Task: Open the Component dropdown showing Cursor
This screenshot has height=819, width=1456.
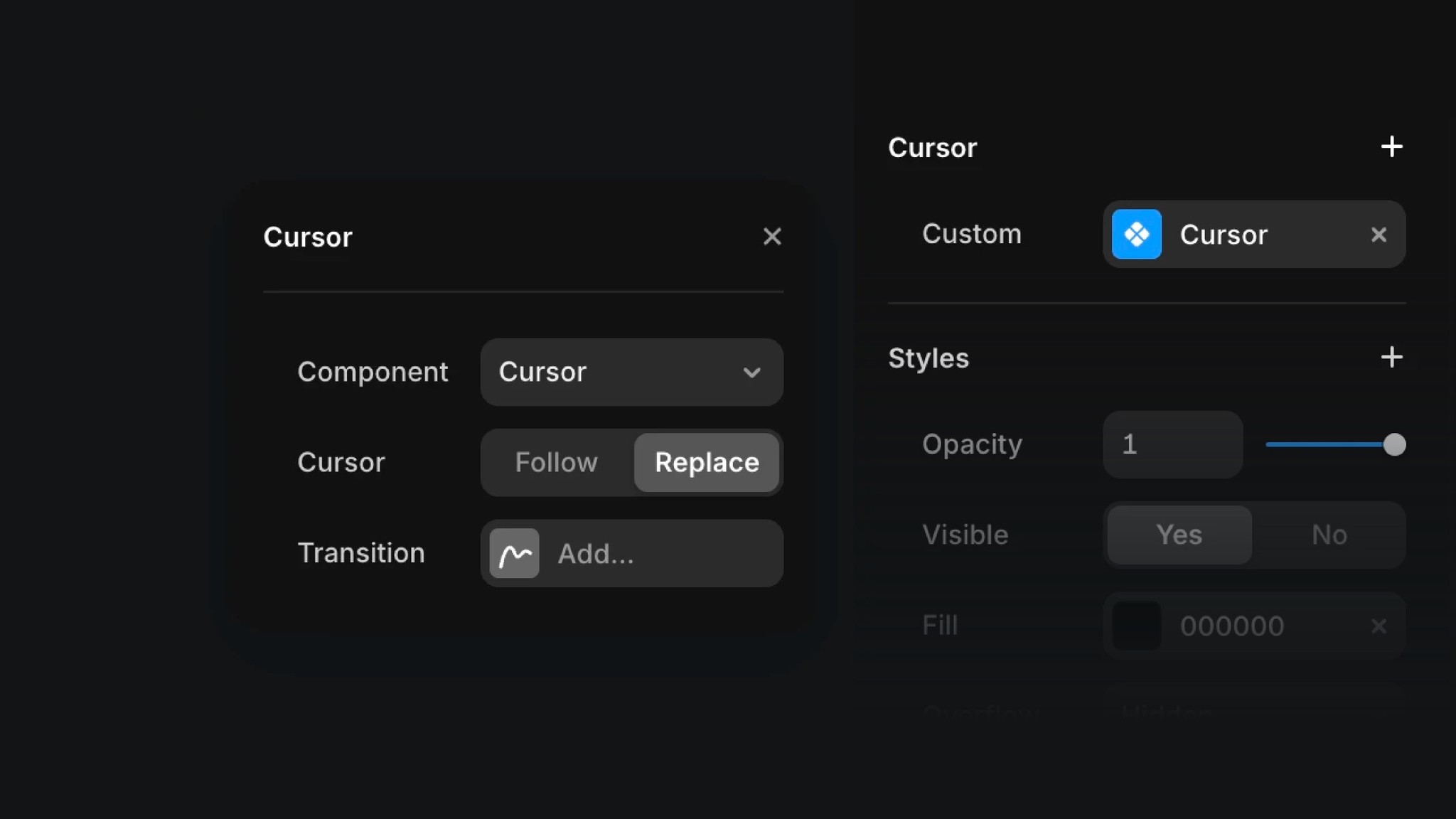Action: tap(631, 372)
